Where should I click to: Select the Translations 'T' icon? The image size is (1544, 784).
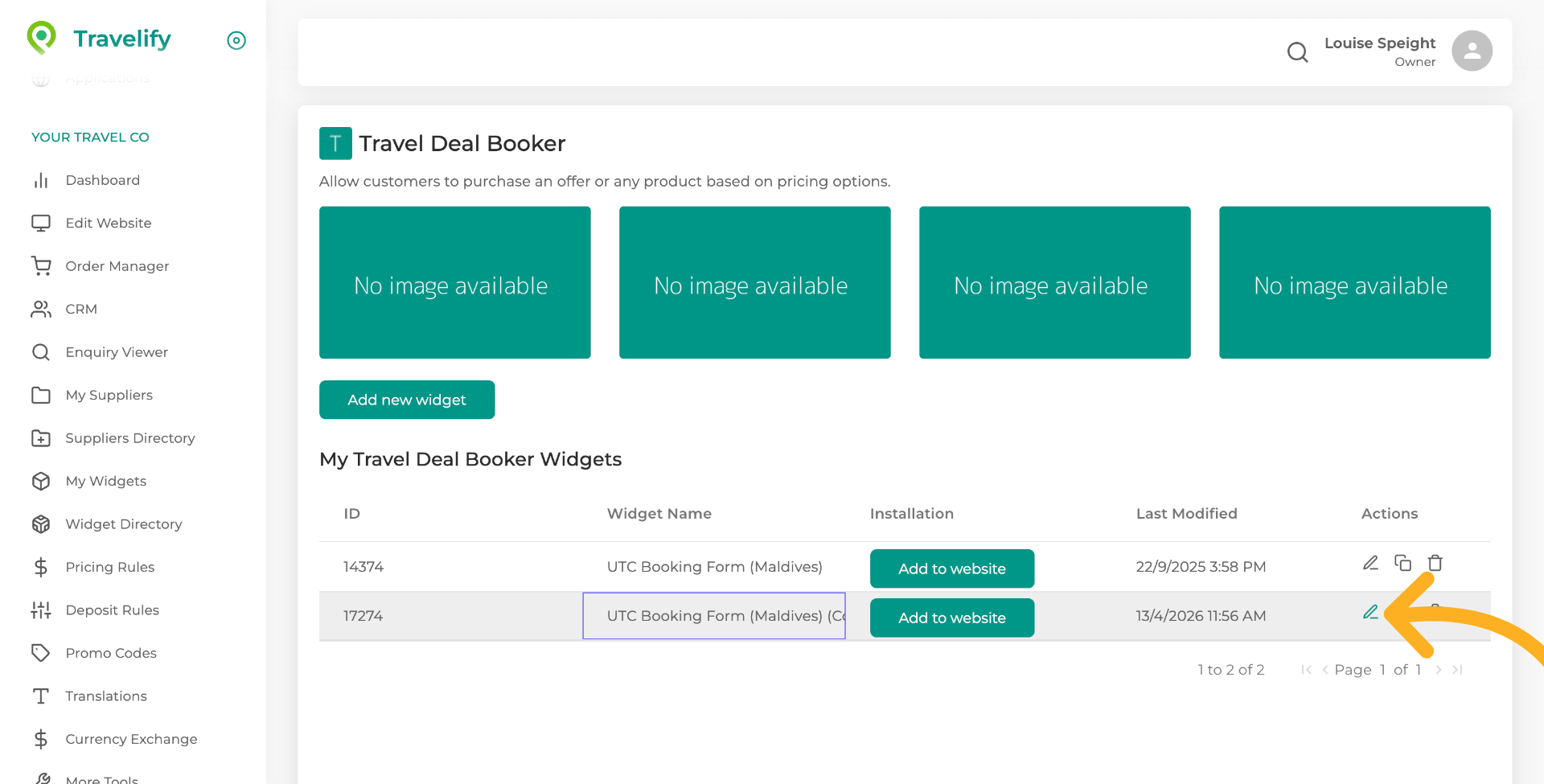click(41, 696)
